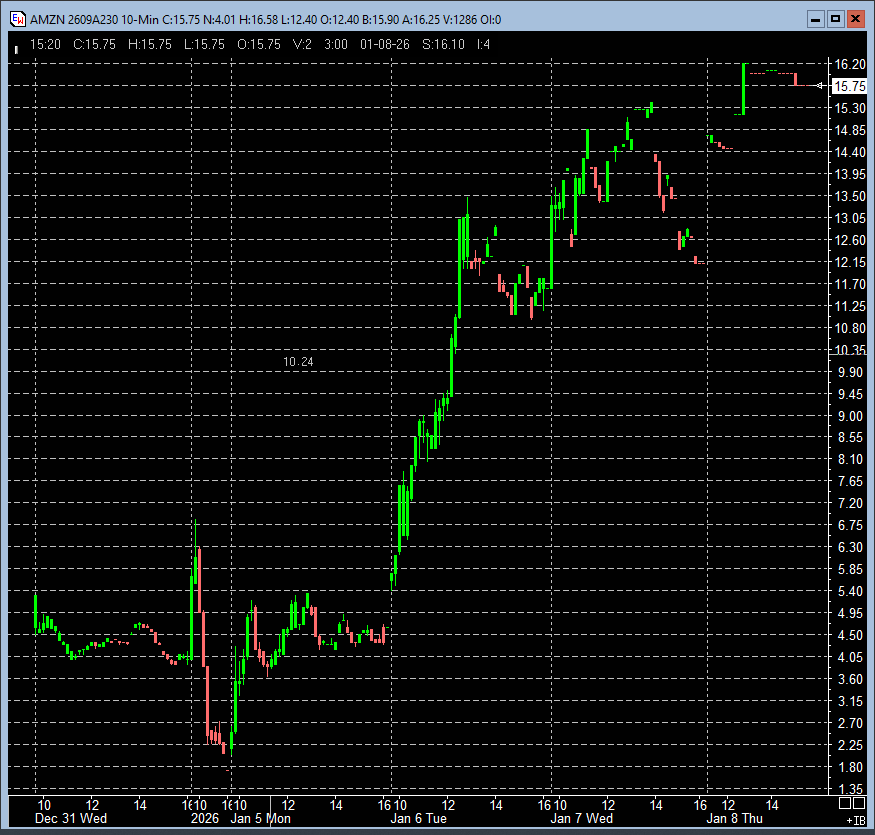Click the highlighted 15.75 current price tag
This screenshot has height=835, width=875.
point(848,87)
